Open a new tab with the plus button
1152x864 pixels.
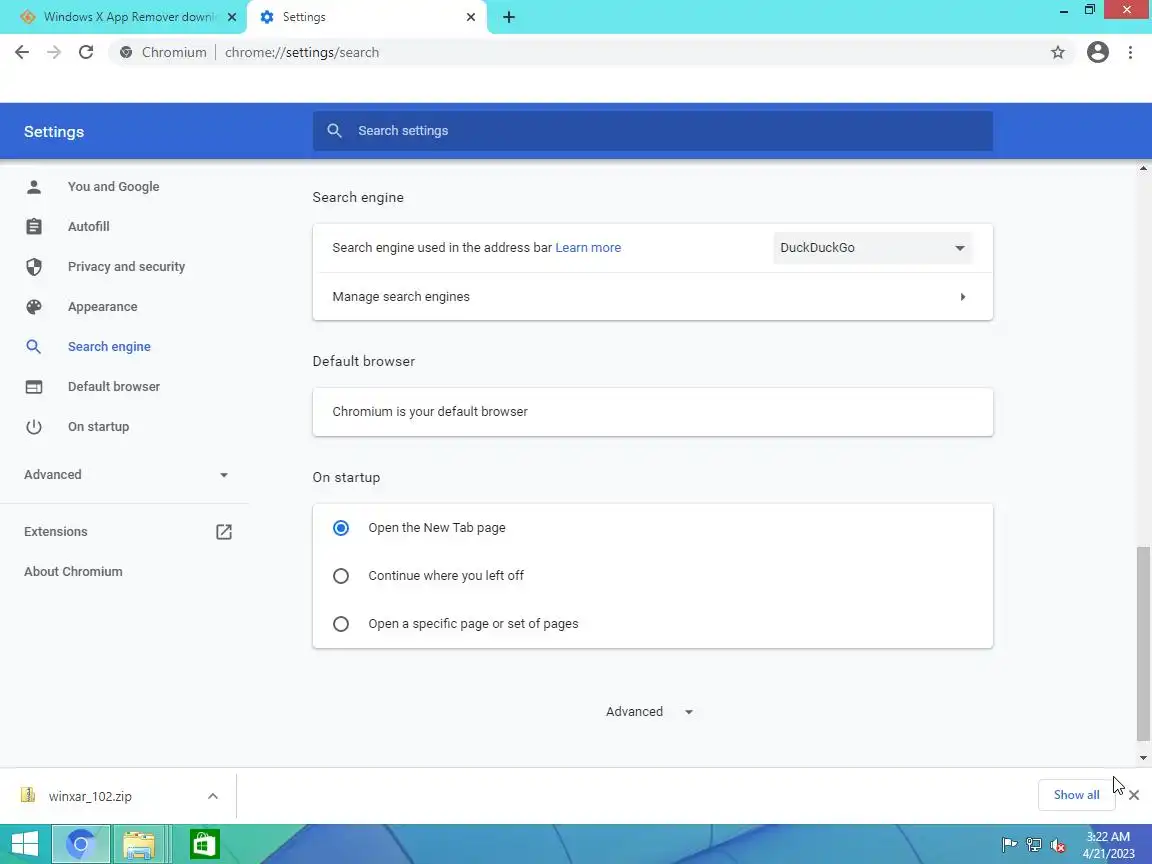pyautogui.click(x=508, y=17)
